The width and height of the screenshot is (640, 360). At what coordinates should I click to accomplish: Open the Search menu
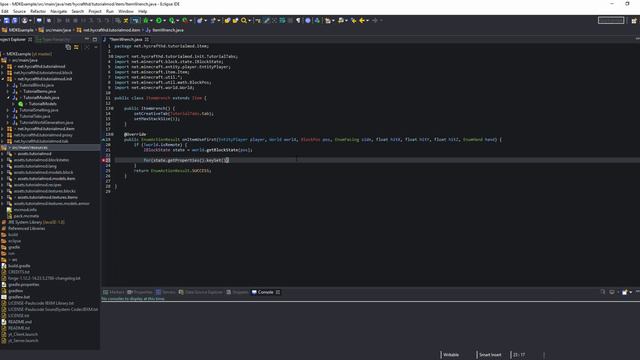point(78,11)
